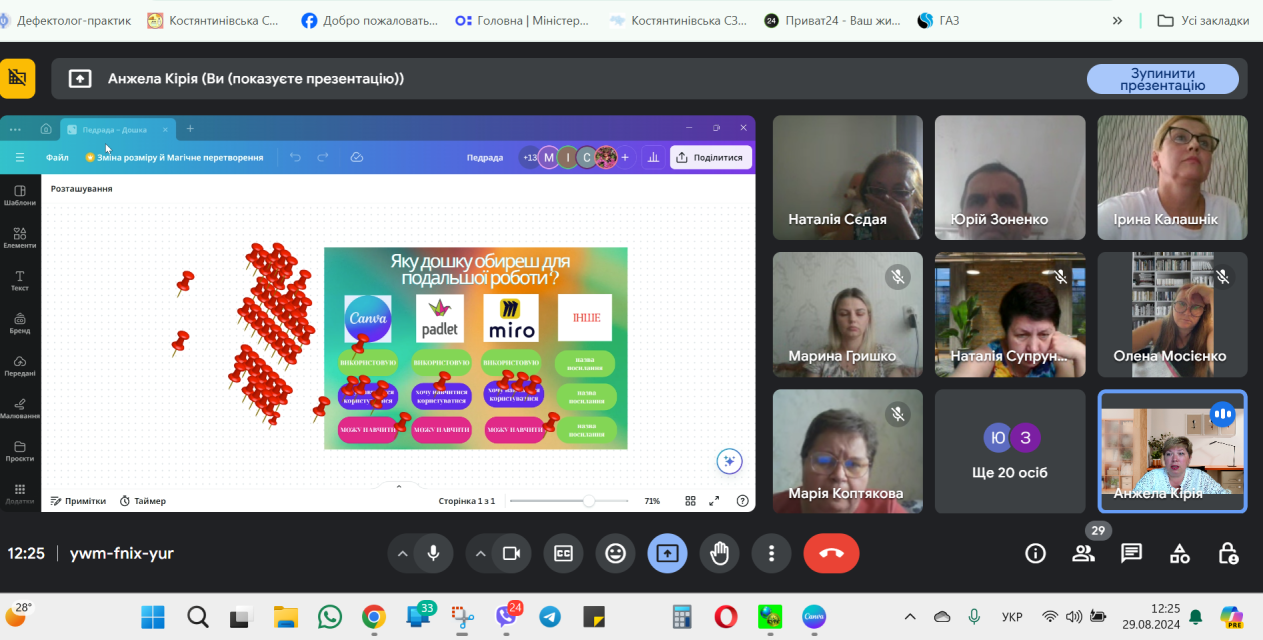Turn on closed captions
The height and width of the screenshot is (640, 1263).
pos(563,553)
